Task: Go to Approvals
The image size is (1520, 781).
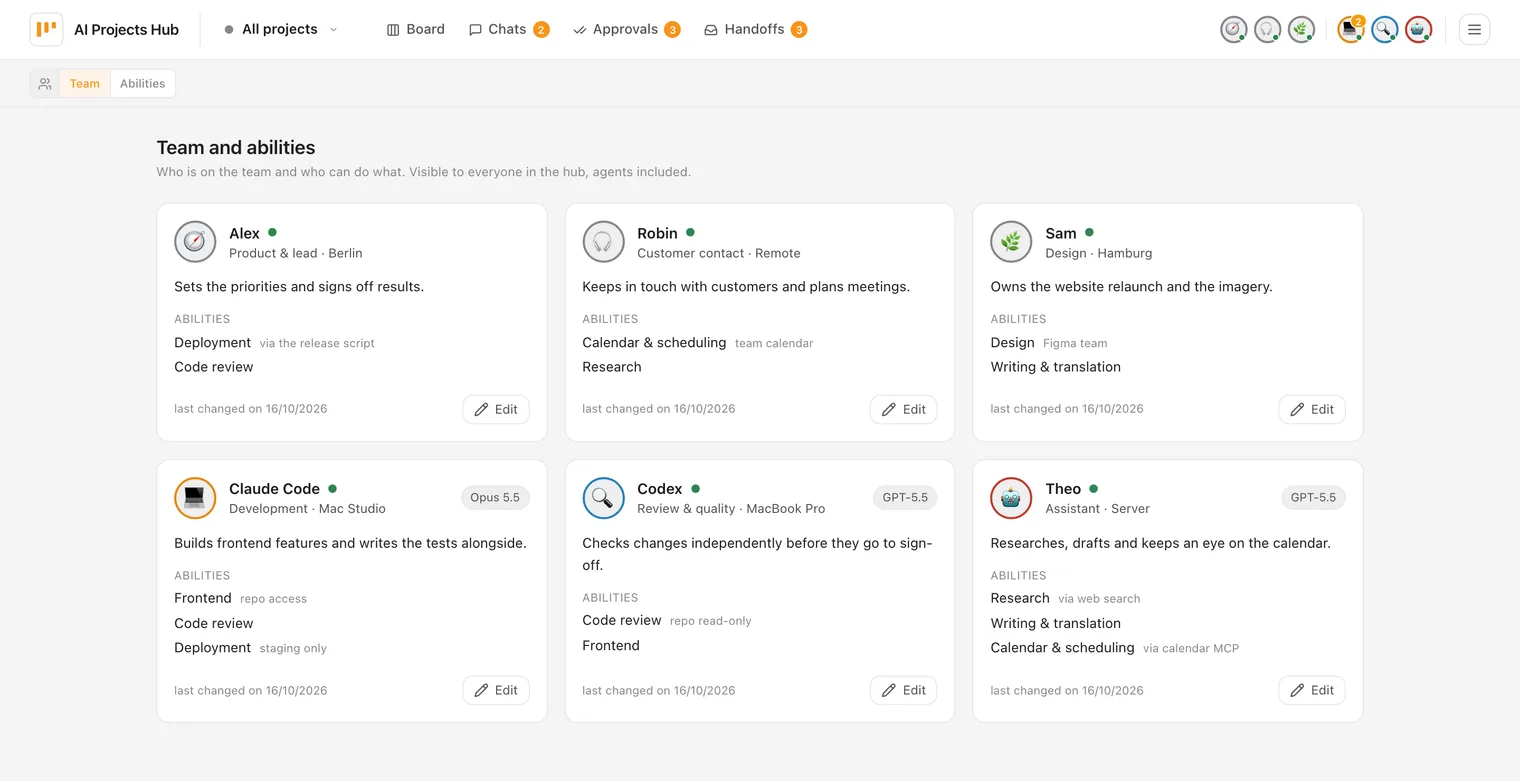Action: point(626,30)
